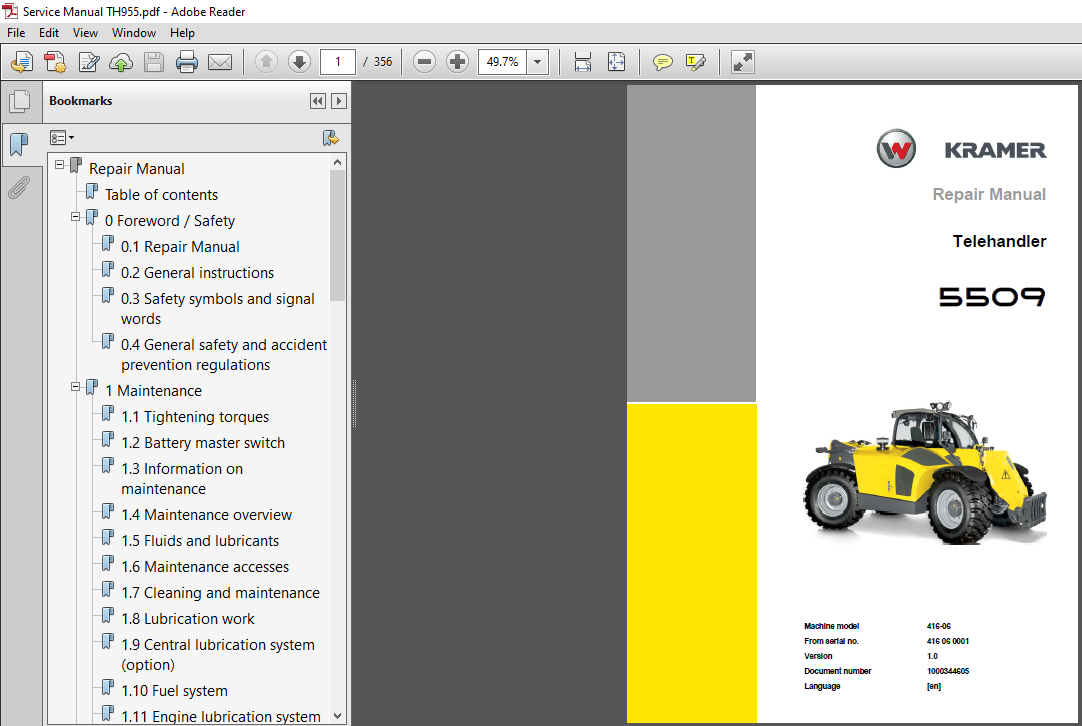Viewport: 1082px width, 726px height.
Task: Go to previous page with up arrow
Action: (266, 62)
